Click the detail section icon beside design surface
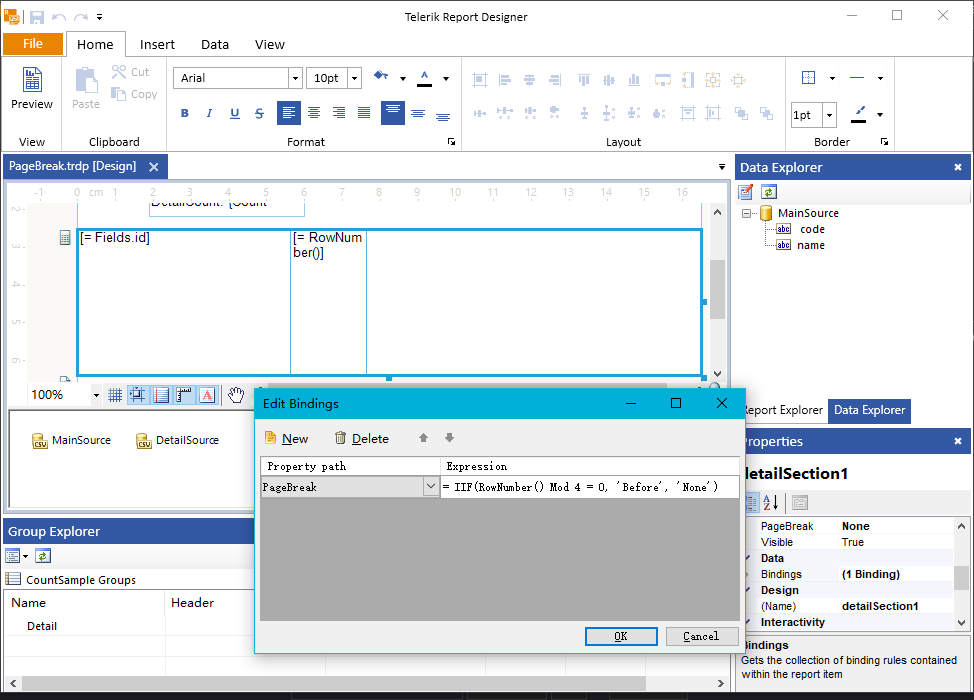 (65, 238)
